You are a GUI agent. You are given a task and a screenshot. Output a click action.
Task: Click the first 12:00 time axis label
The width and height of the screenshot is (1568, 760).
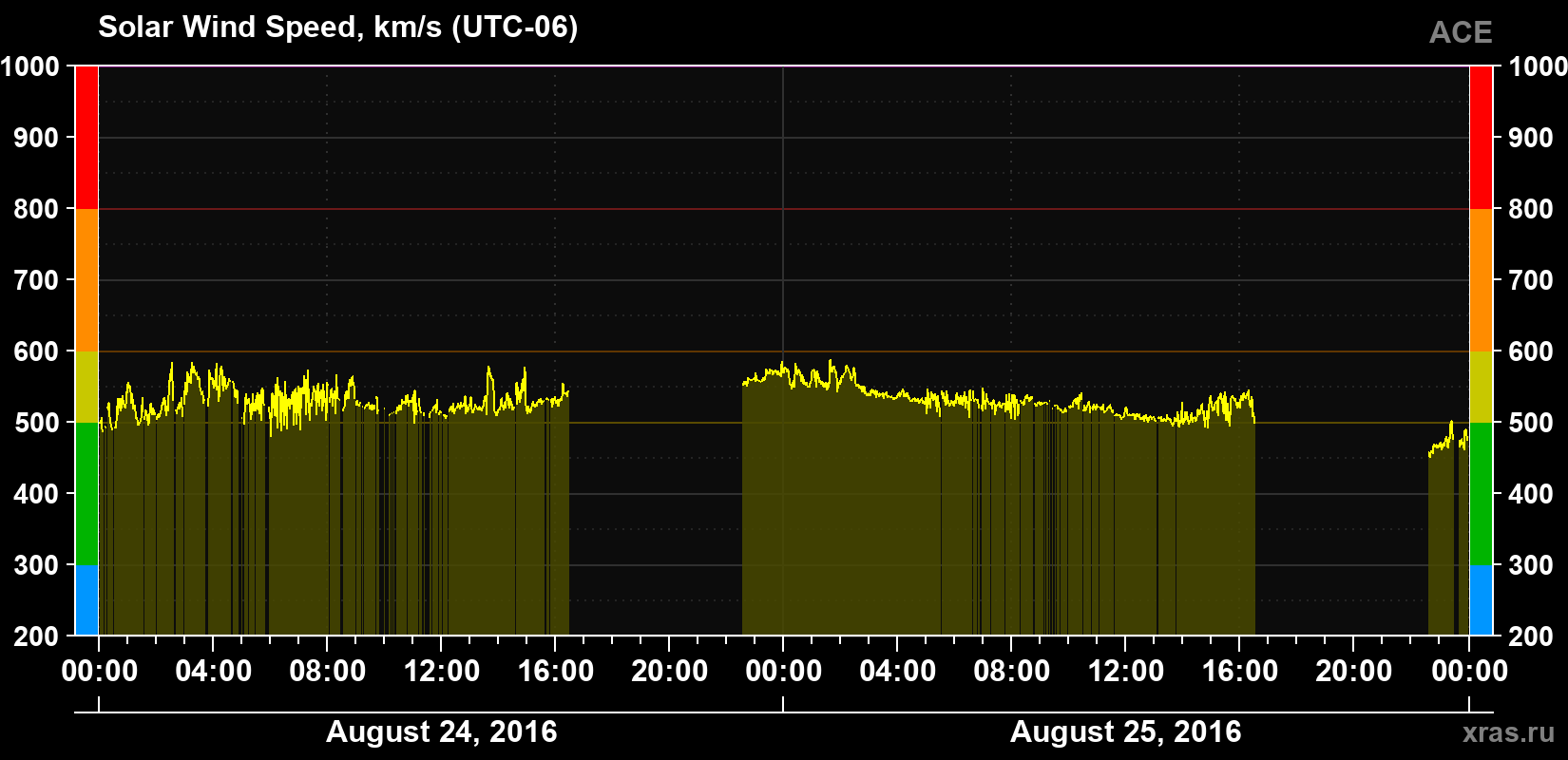click(x=441, y=671)
